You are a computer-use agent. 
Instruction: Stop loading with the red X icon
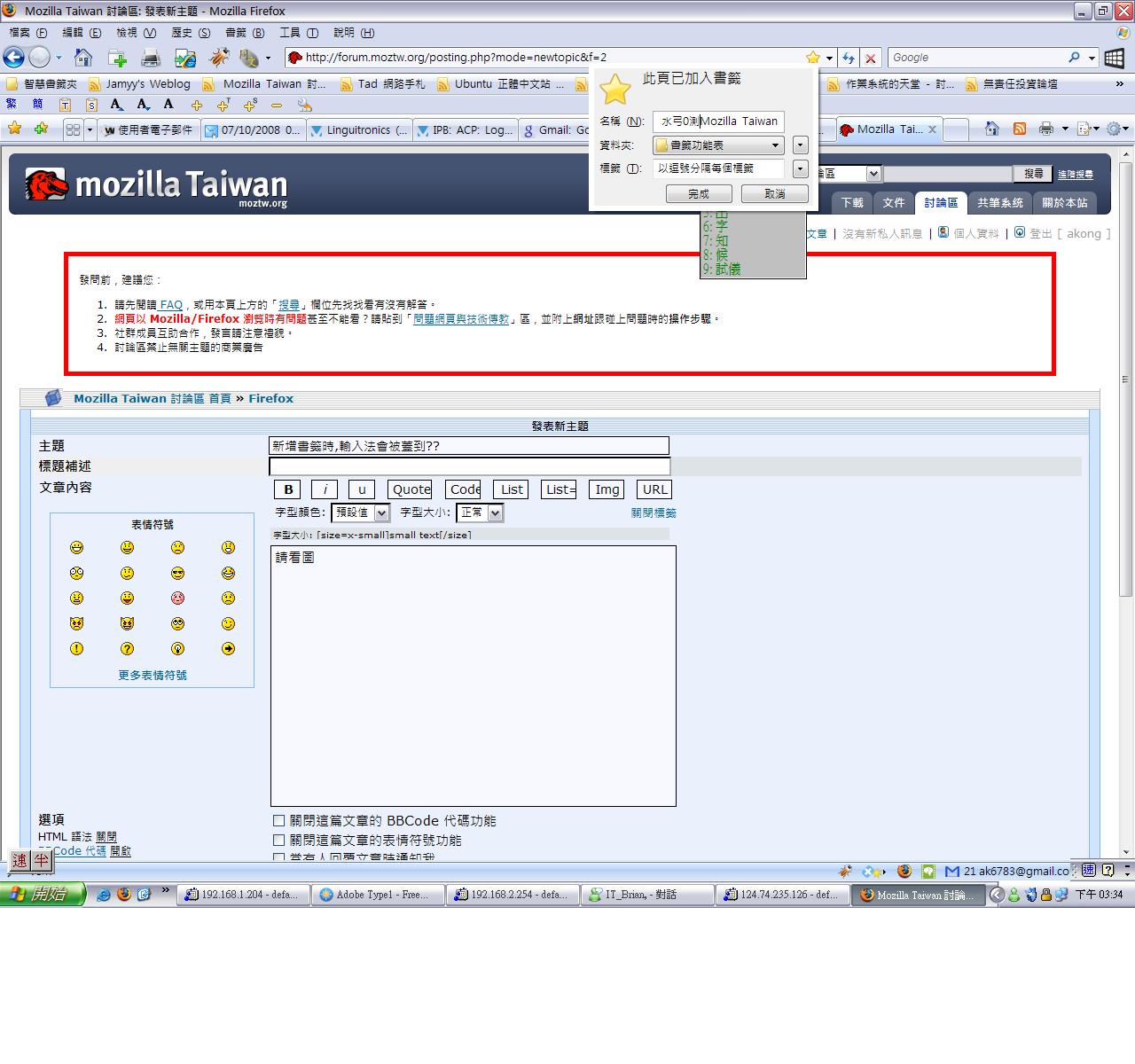point(871,59)
